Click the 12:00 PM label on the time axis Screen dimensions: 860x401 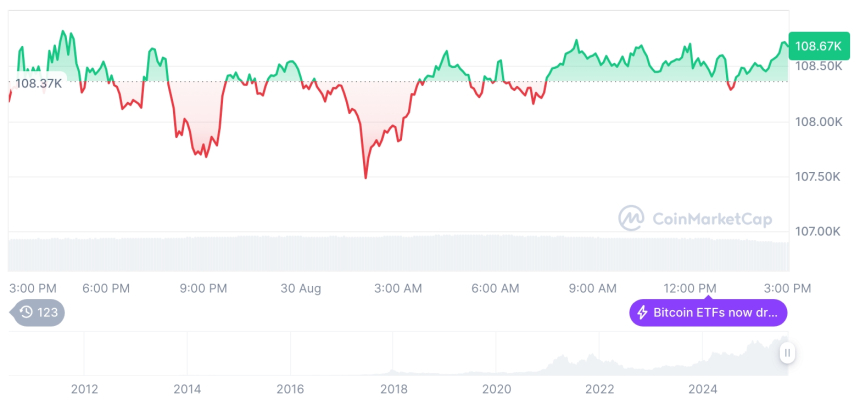coord(692,288)
